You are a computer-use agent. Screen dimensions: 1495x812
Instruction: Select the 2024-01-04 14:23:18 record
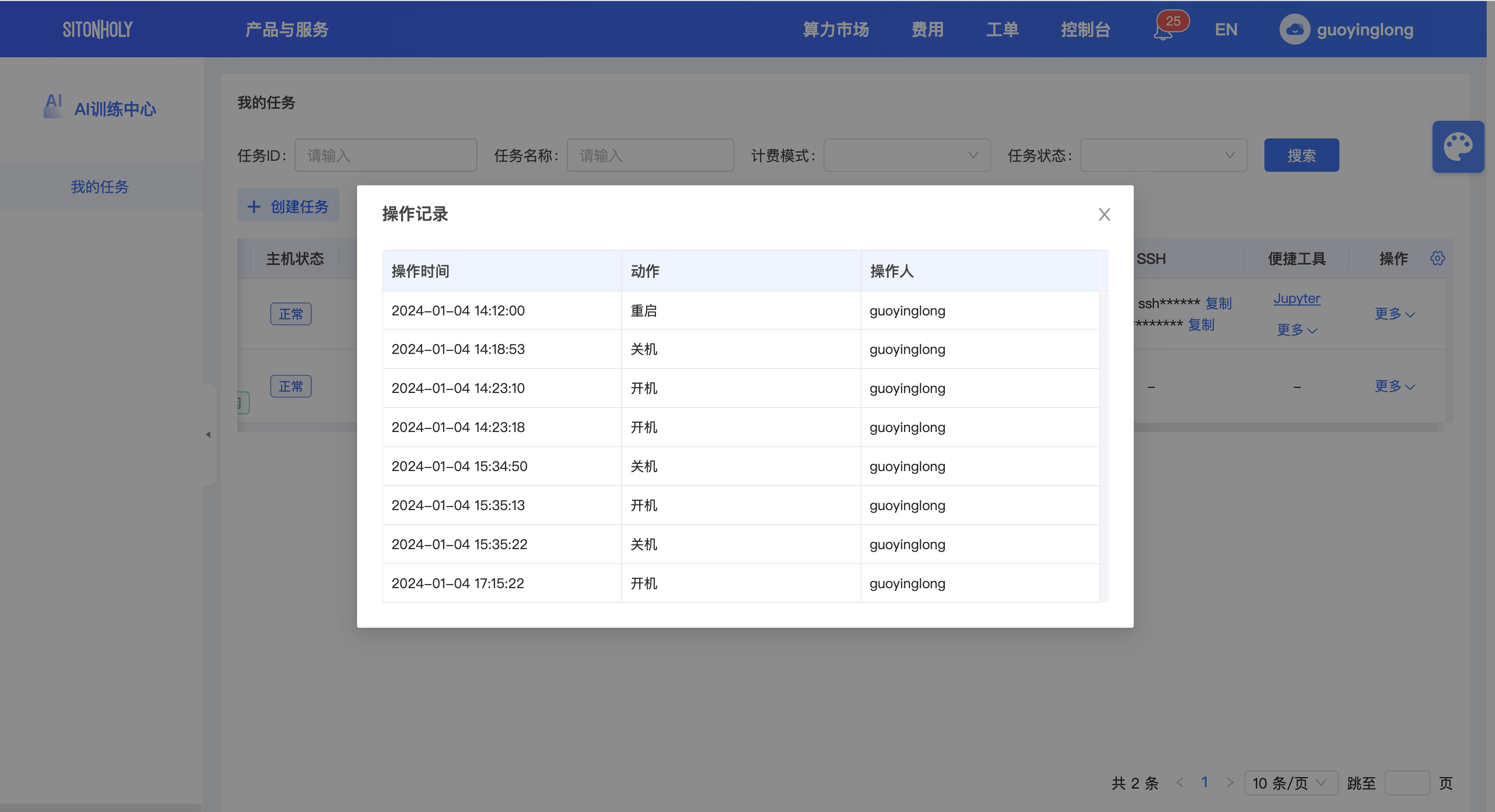pos(741,427)
